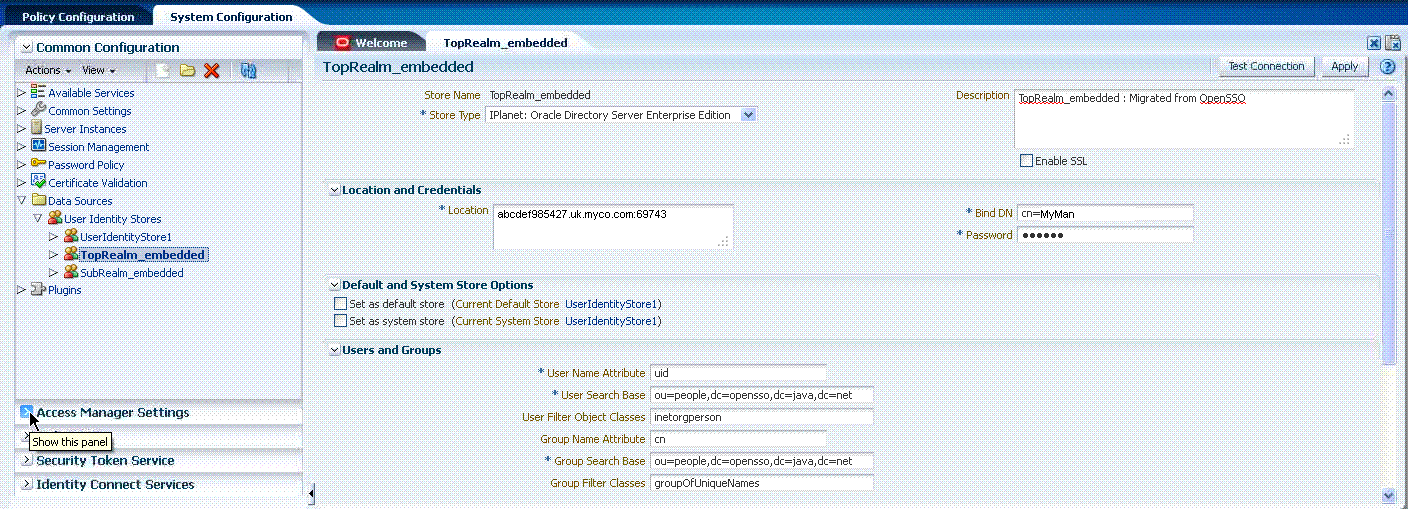Click the Apply button
This screenshot has height=509, width=1408.
tap(1344, 66)
